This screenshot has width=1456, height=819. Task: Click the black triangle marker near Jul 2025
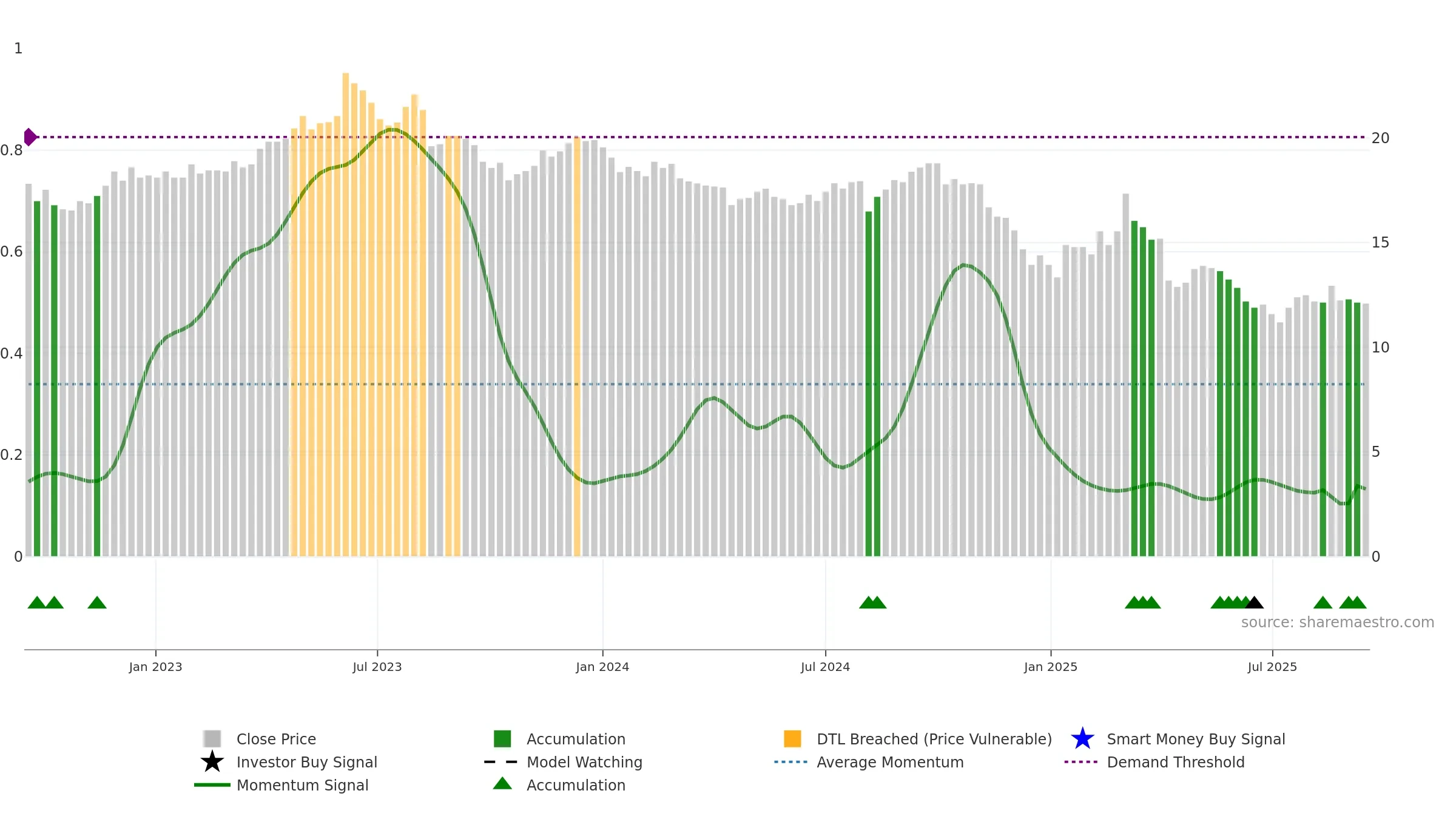(x=1254, y=602)
